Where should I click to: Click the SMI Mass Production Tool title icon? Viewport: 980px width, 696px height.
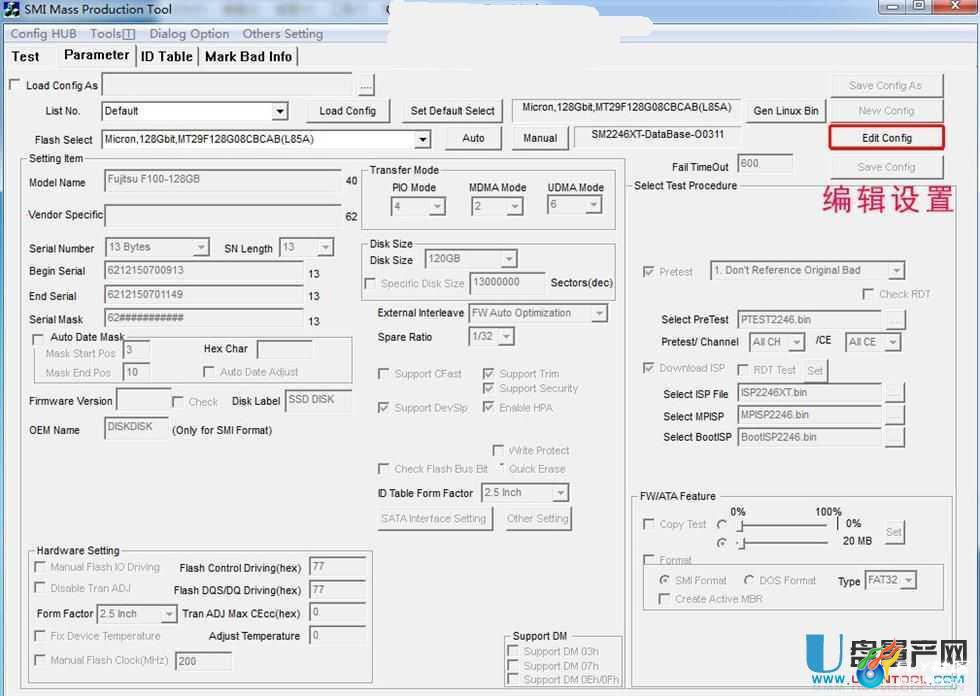point(11,9)
